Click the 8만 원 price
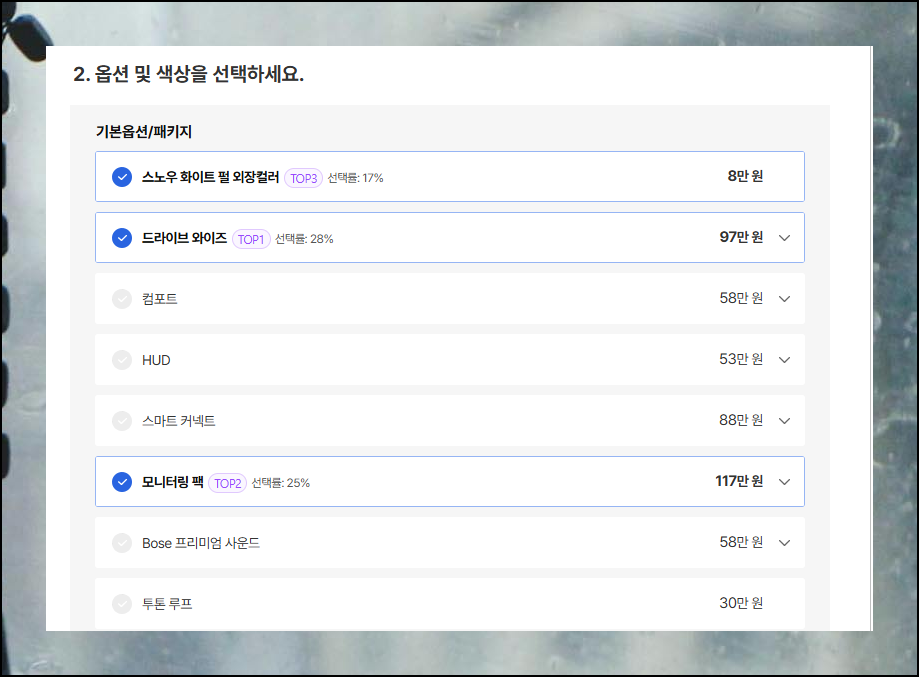The width and height of the screenshot is (919, 677). (x=746, y=176)
